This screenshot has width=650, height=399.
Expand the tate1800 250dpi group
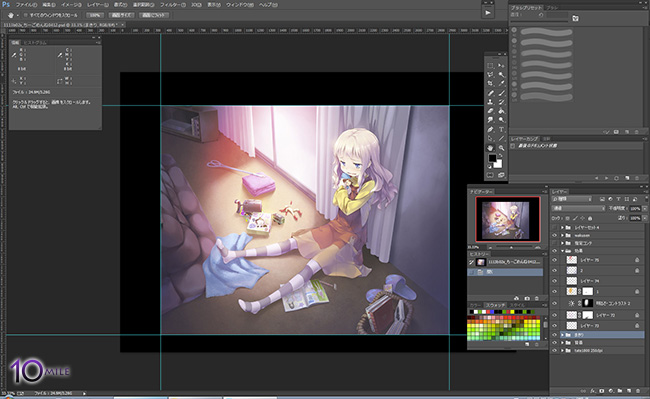[563, 351]
